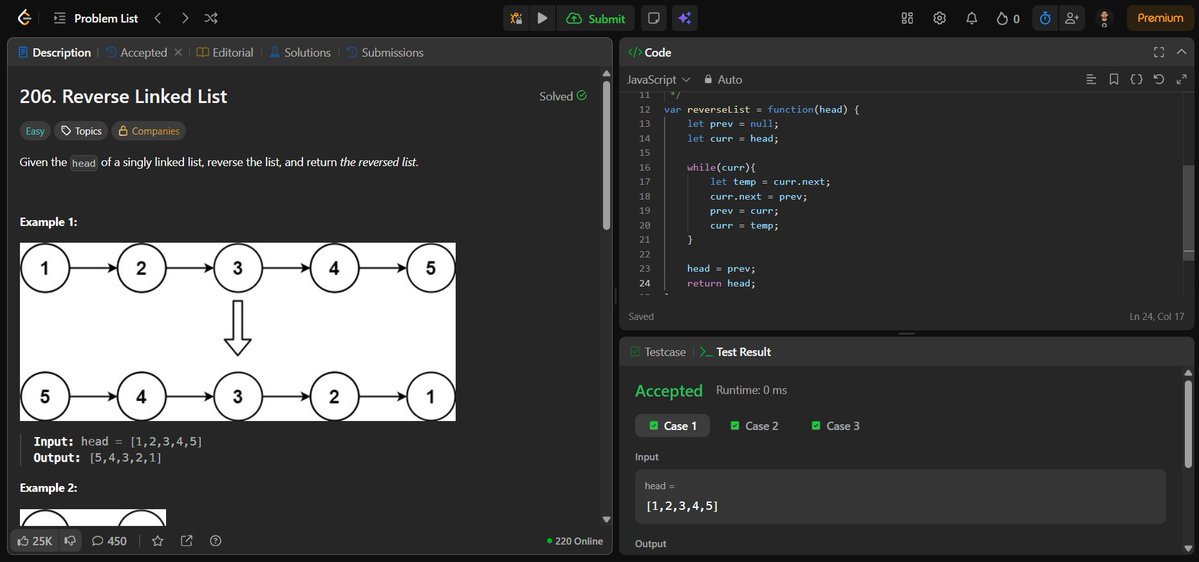
Task: Toggle the stopwatch timer icon
Action: (1045, 18)
